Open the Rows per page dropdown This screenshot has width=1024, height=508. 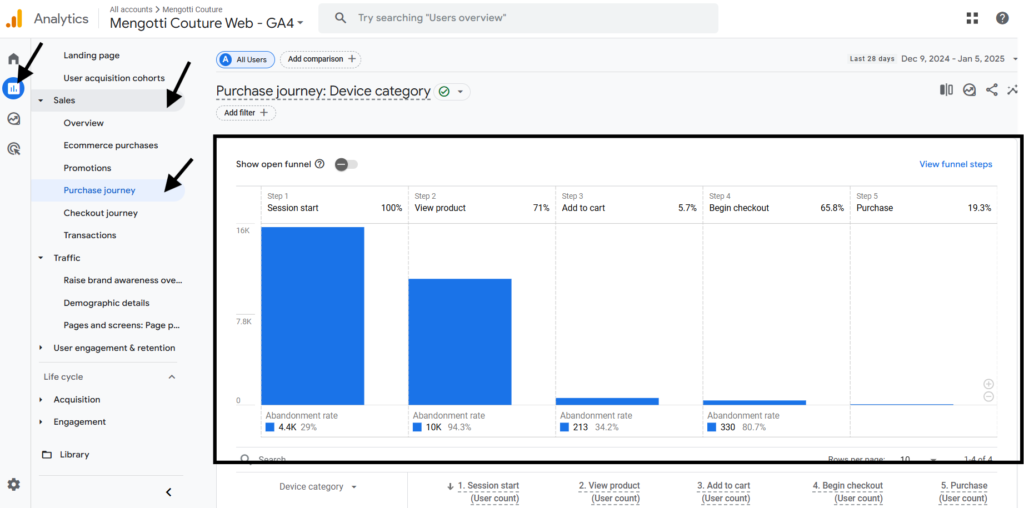pos(919,460)
